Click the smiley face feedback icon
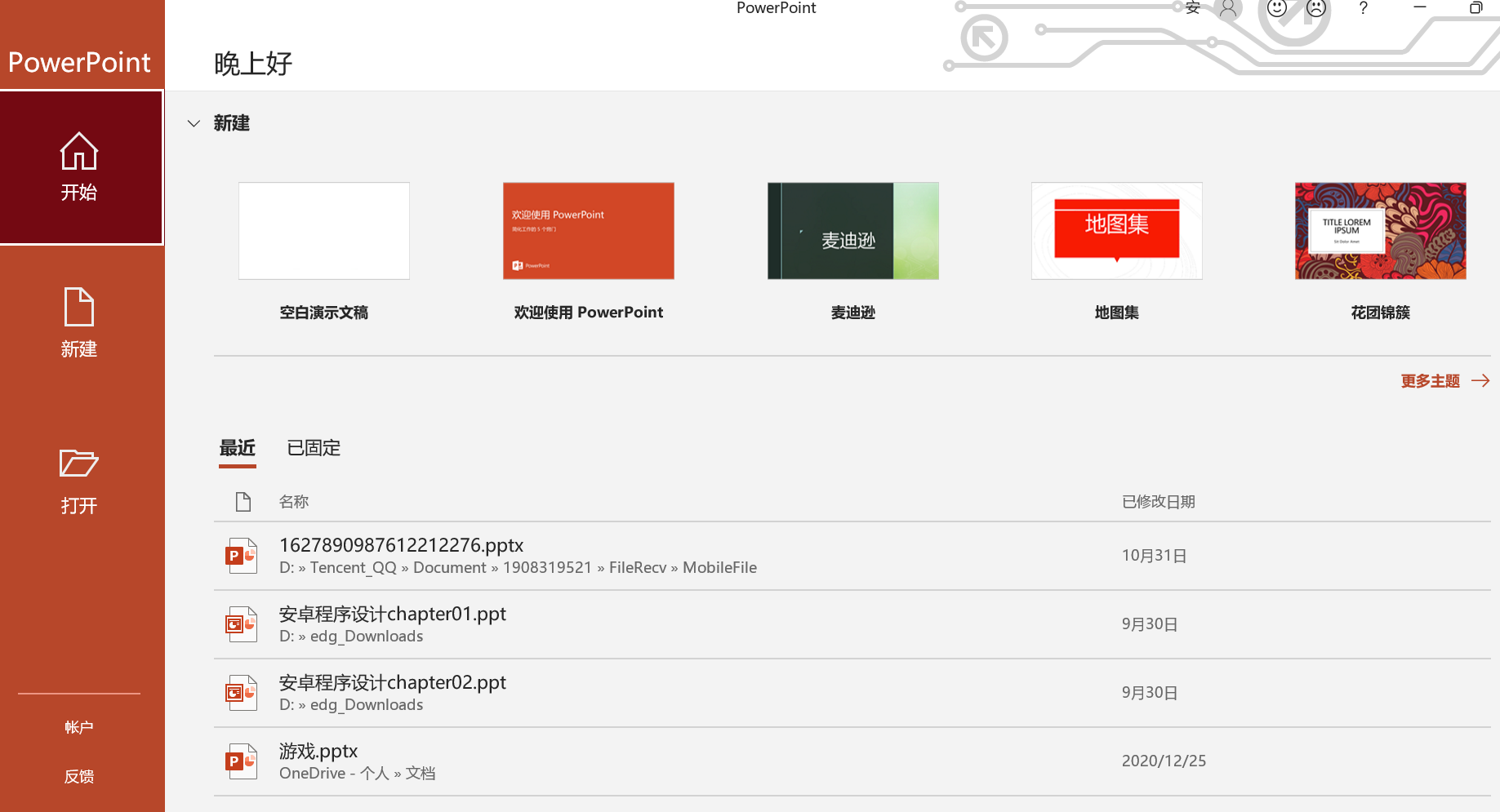This screenshot has width=1500, height=812. pyautogui.click(x=1277, y=8)
